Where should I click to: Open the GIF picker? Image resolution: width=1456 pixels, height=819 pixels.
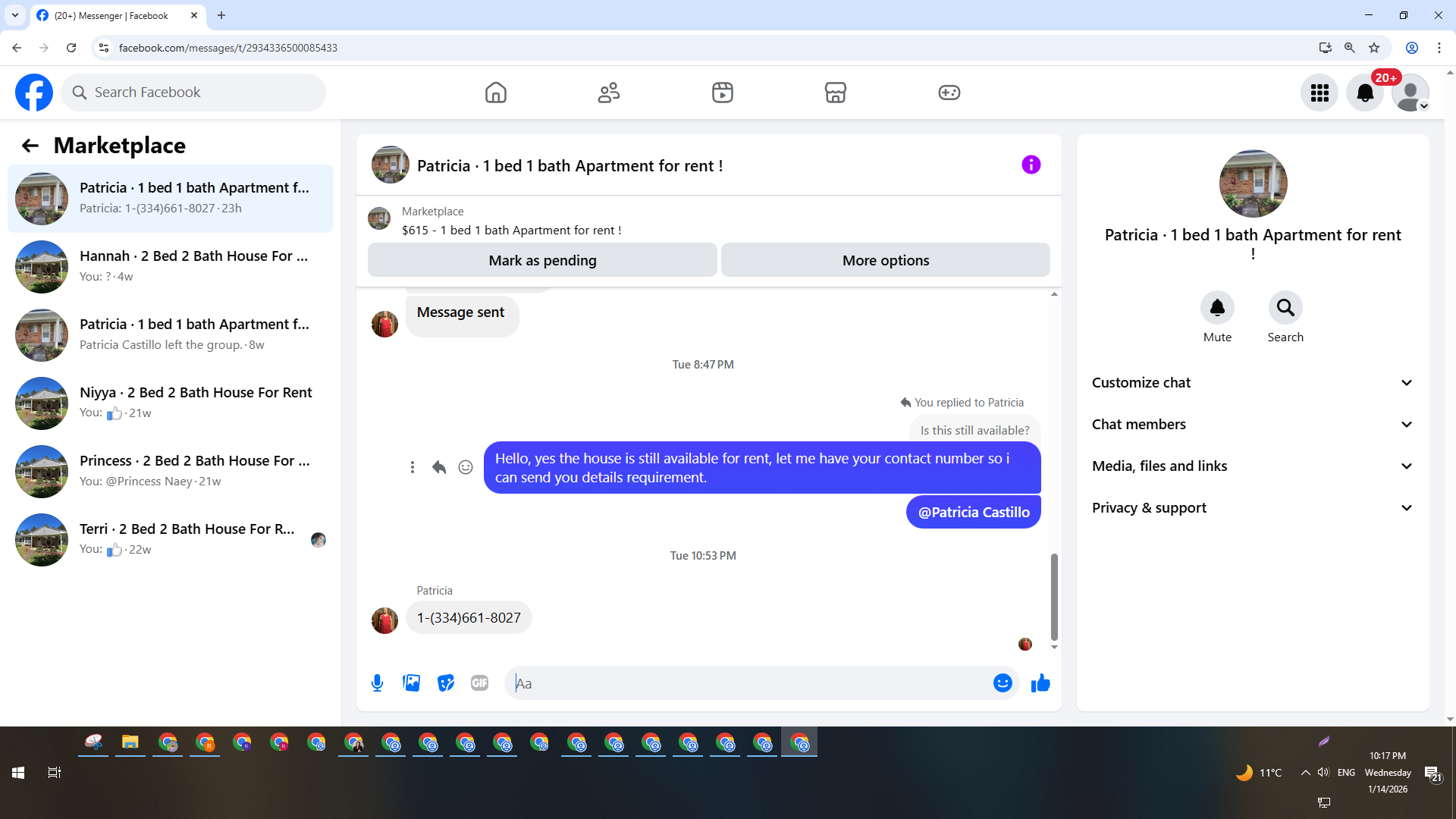479,683
